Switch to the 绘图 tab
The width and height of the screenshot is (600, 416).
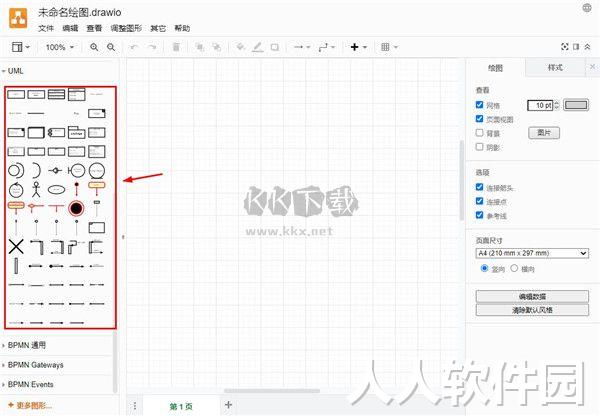(x=496, y=68)
